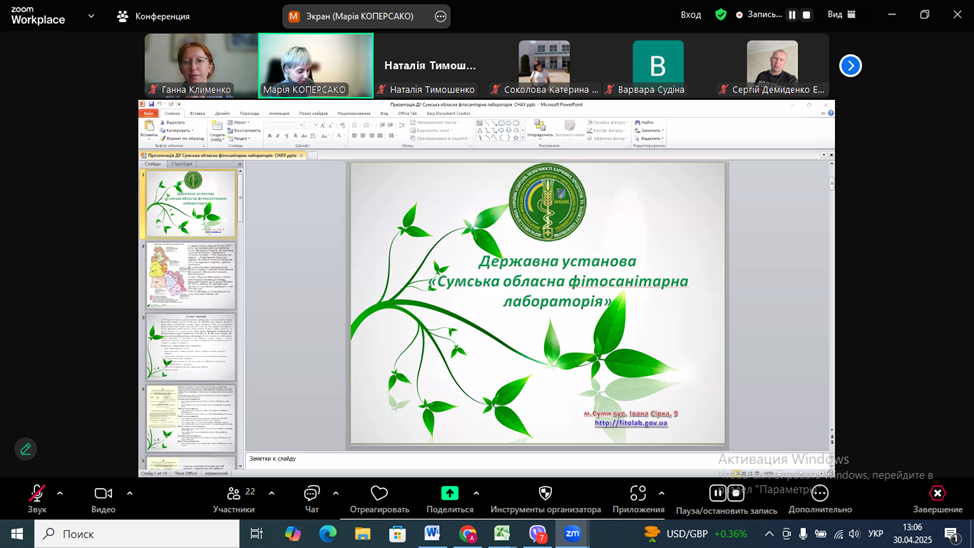Unmute microphone with Звук button
The height and width of the screenshot is (548, 974).
tap(37, 500)
